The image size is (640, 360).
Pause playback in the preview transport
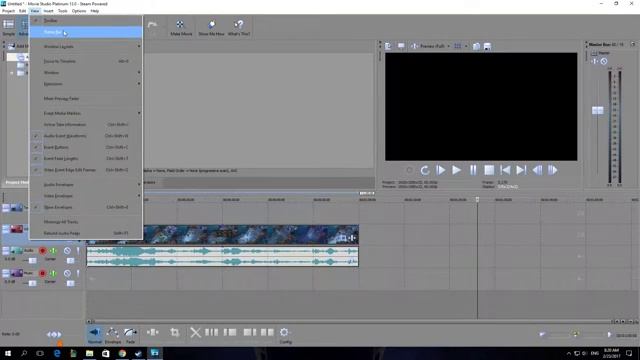click(x=473, y=170)
